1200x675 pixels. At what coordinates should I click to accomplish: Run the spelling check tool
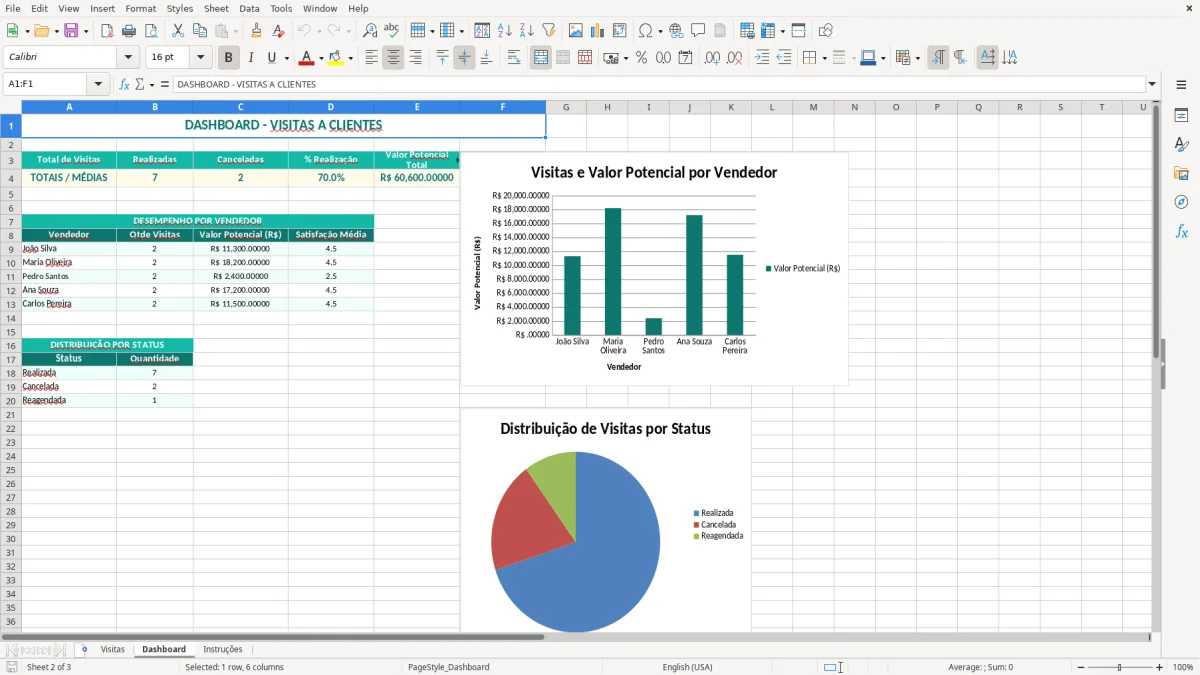[x=391, y=31]
